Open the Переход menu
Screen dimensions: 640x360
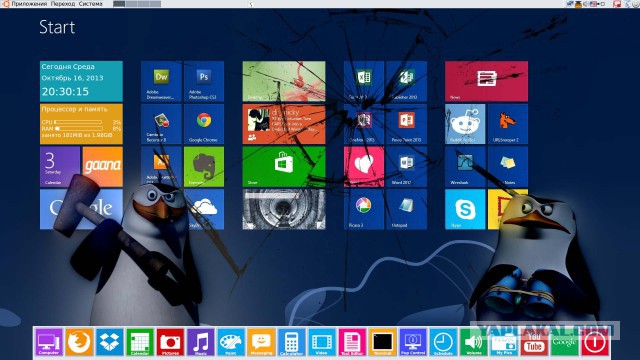point(63,4)
